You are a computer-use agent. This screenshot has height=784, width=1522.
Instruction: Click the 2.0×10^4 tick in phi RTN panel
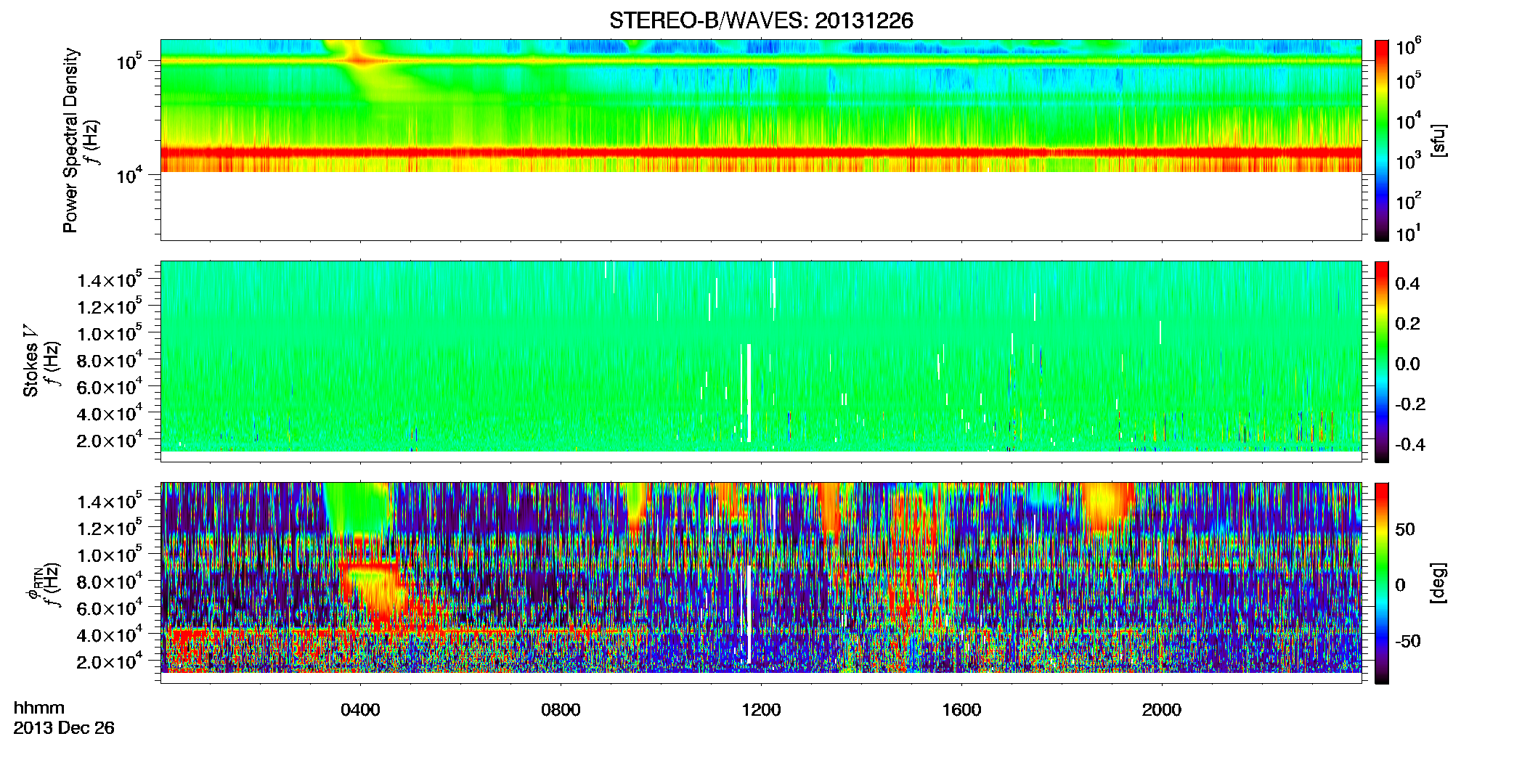tap(110, 661)
